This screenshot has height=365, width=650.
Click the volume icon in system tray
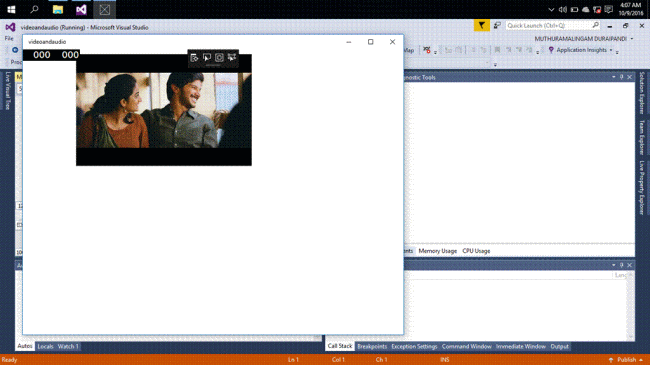coord(563,10)
